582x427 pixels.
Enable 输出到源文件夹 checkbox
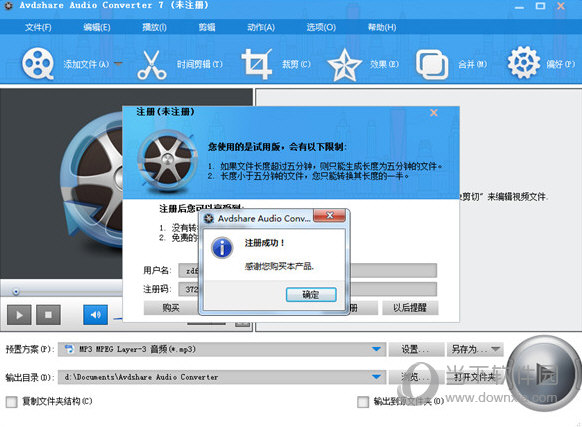pyautogui.click(x=363, y=401)
